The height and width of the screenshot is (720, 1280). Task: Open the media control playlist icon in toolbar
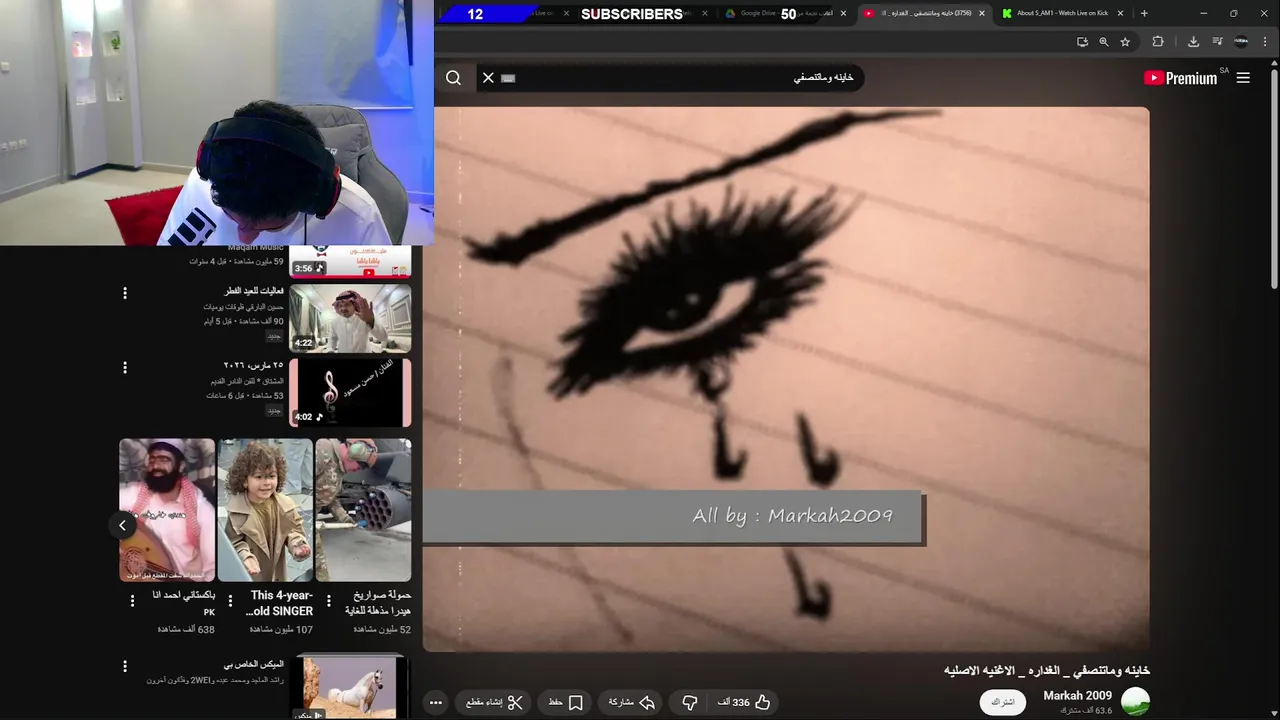[1217, 42]
